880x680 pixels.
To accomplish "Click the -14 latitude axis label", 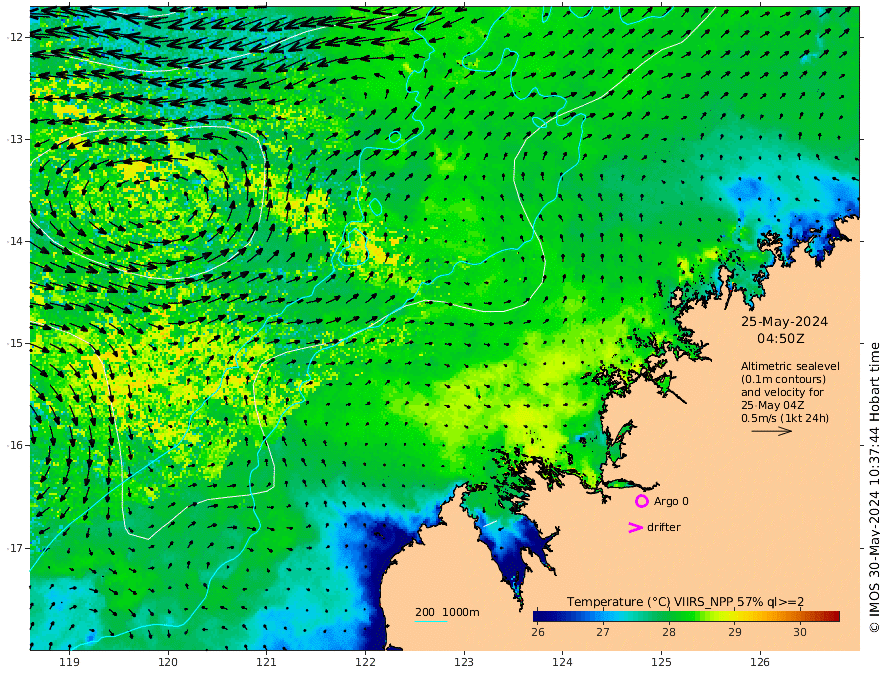I will [x=15, y=241].
